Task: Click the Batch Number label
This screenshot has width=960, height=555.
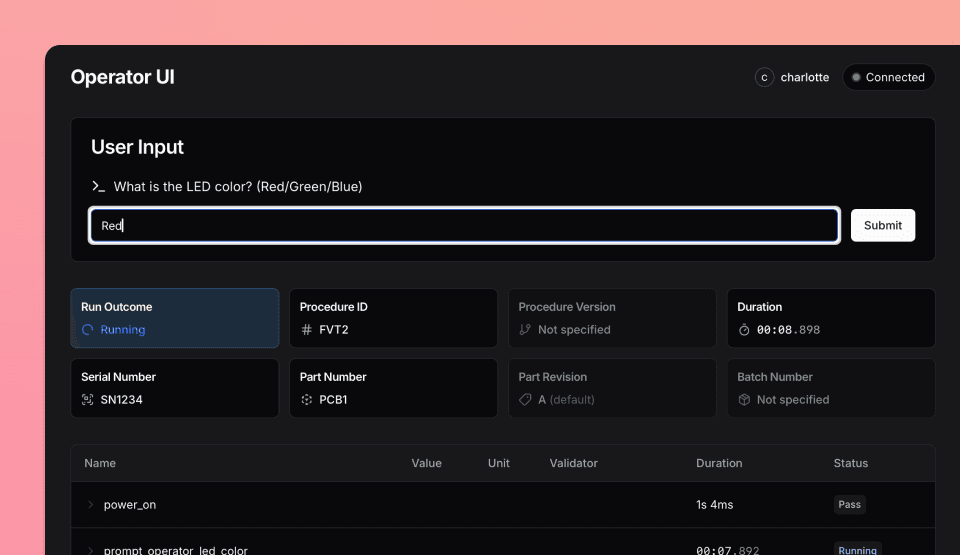Action: tap(774, 377)
